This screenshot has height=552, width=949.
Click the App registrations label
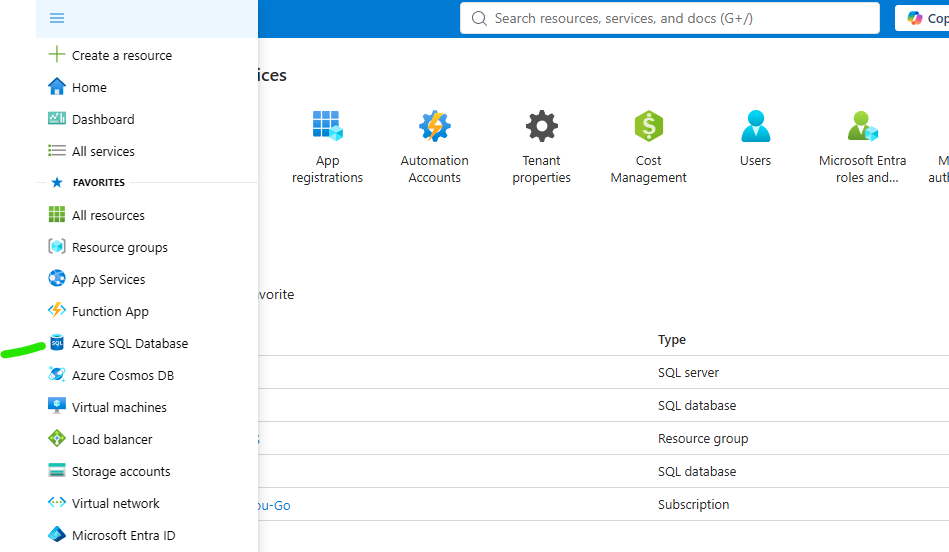point(327,169)
